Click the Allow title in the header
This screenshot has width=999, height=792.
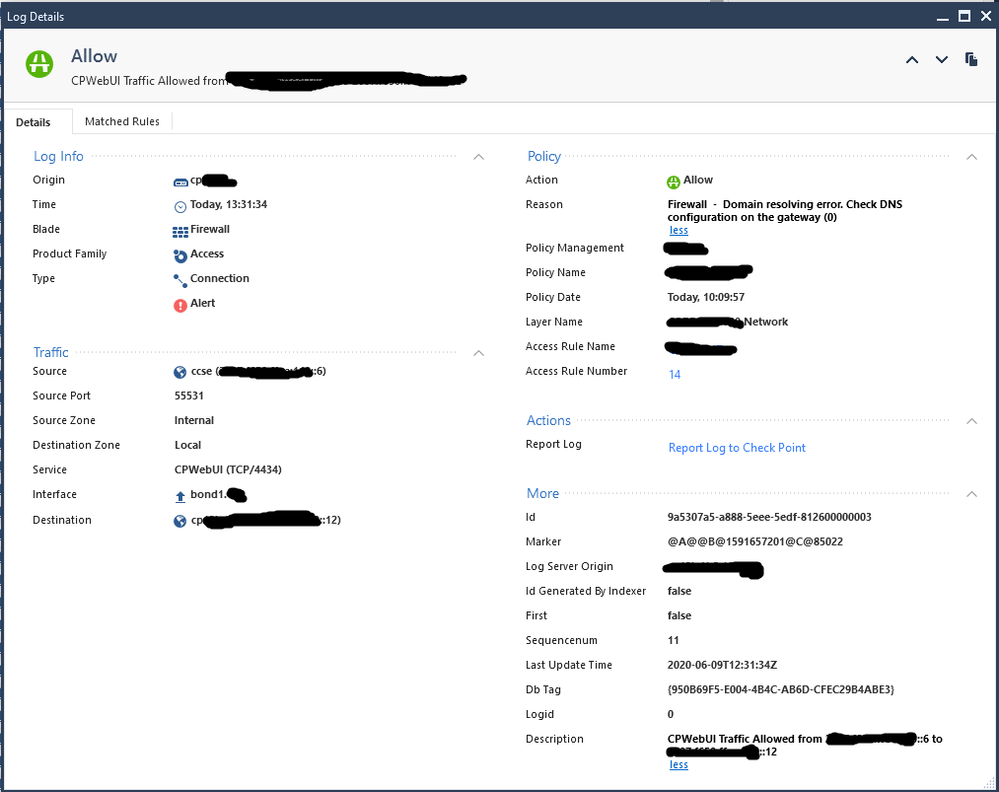(x=94, y=56)
